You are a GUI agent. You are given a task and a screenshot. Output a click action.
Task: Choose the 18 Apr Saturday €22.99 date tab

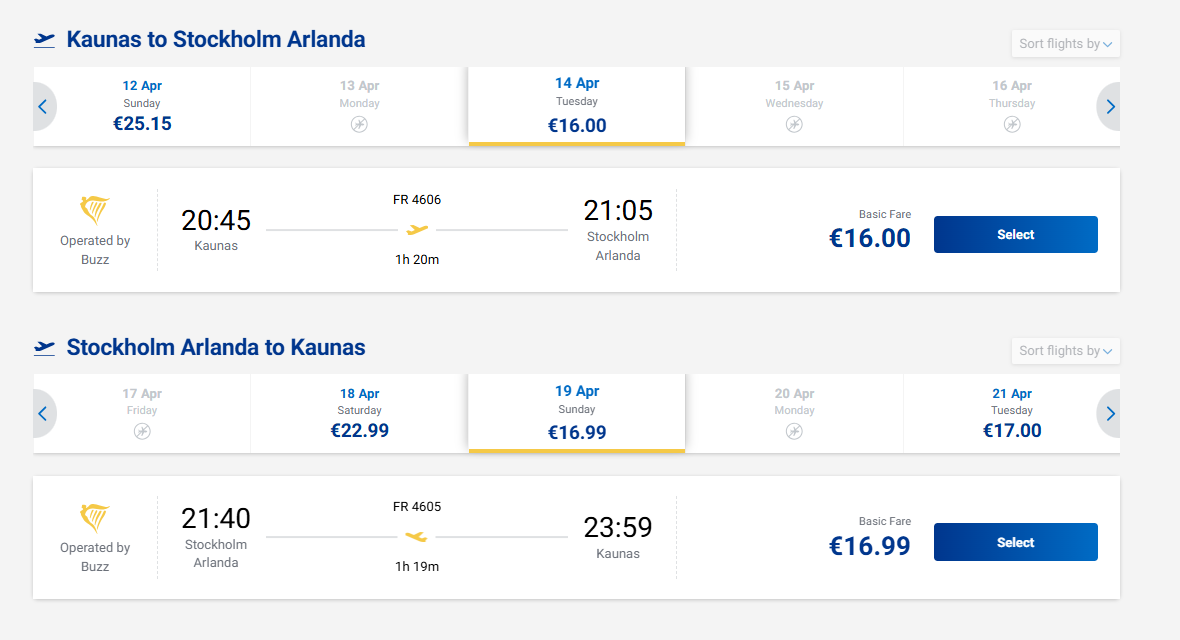359,413
